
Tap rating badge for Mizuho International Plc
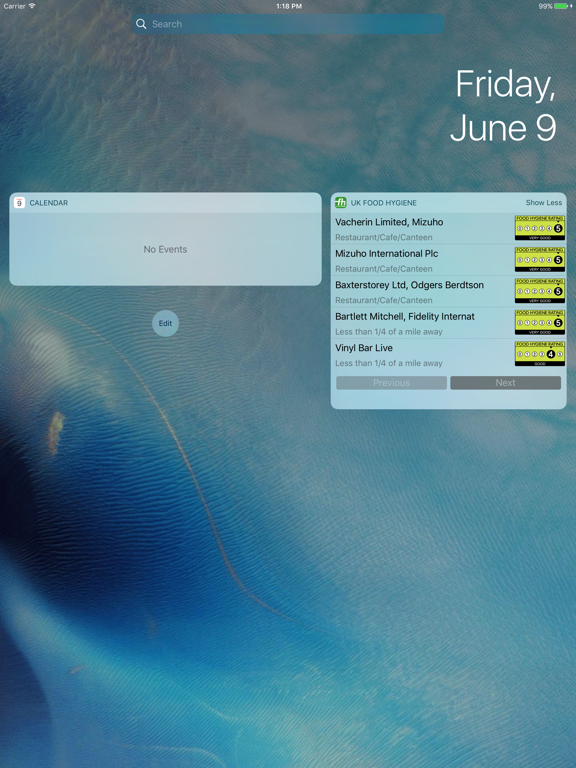[x=540, y=259]
